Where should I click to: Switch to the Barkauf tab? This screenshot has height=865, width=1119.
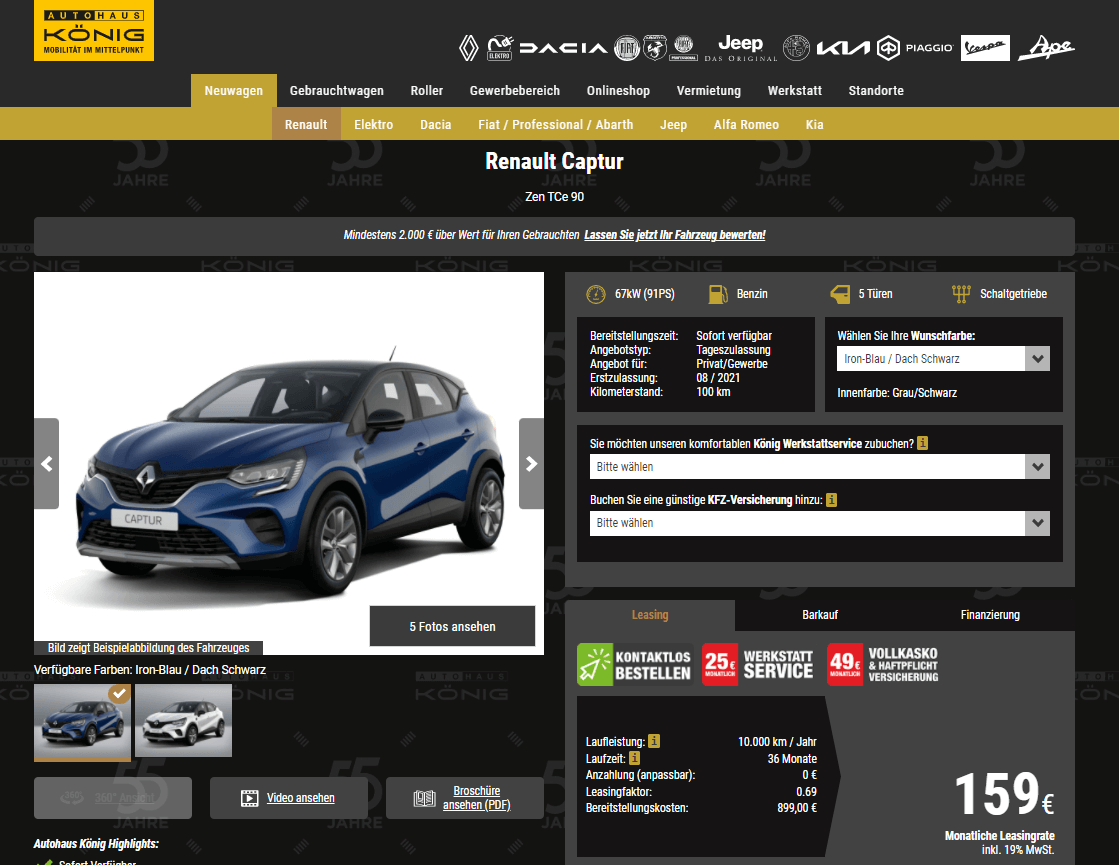[820, 615]
